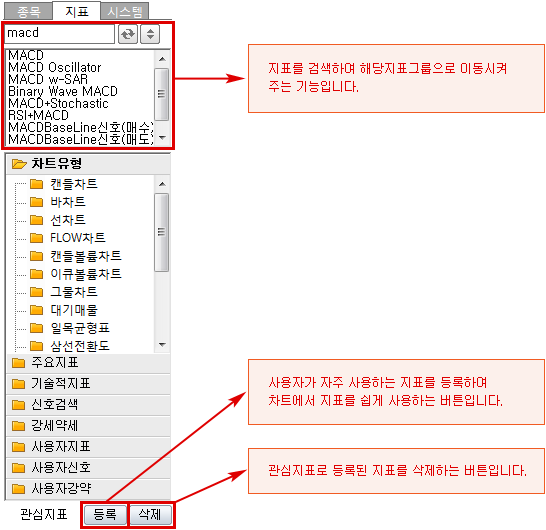Expand the 기술적지표 group
This screenshot has width=546, height=530.
(88, 384)
